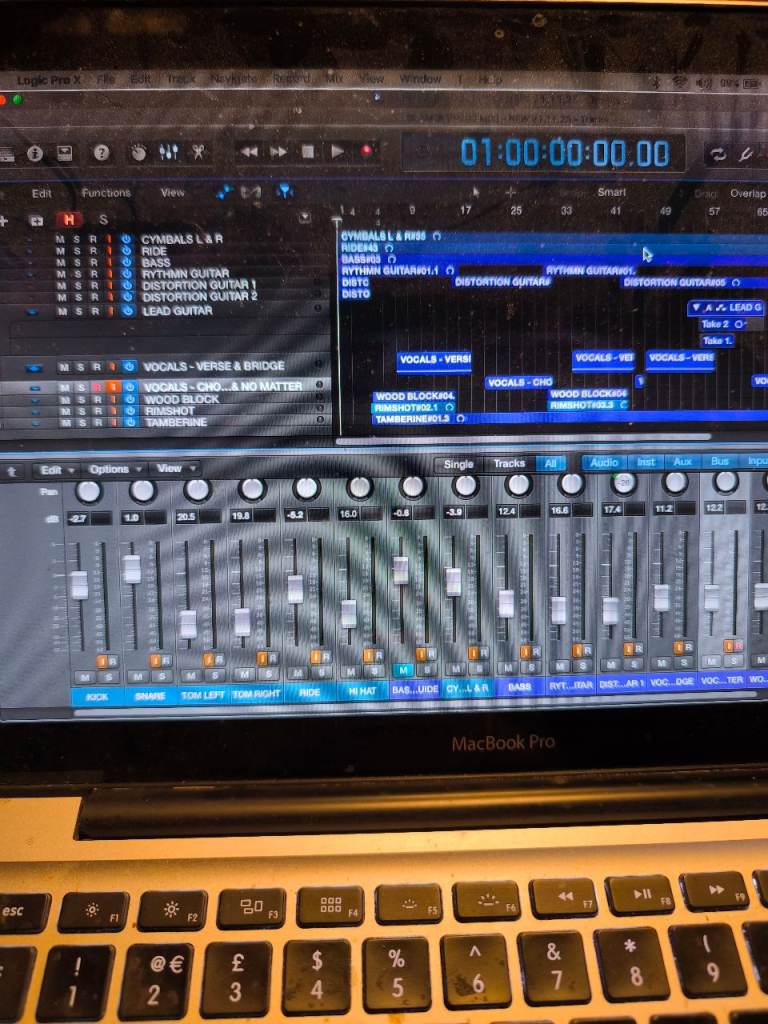Open the mixer Options dropdown menu
The height and width of the screenshot is (1024, 768).
[x=114, y=469]
